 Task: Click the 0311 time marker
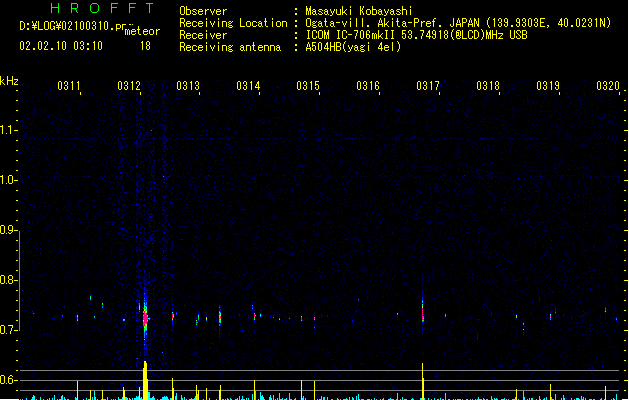69,85
